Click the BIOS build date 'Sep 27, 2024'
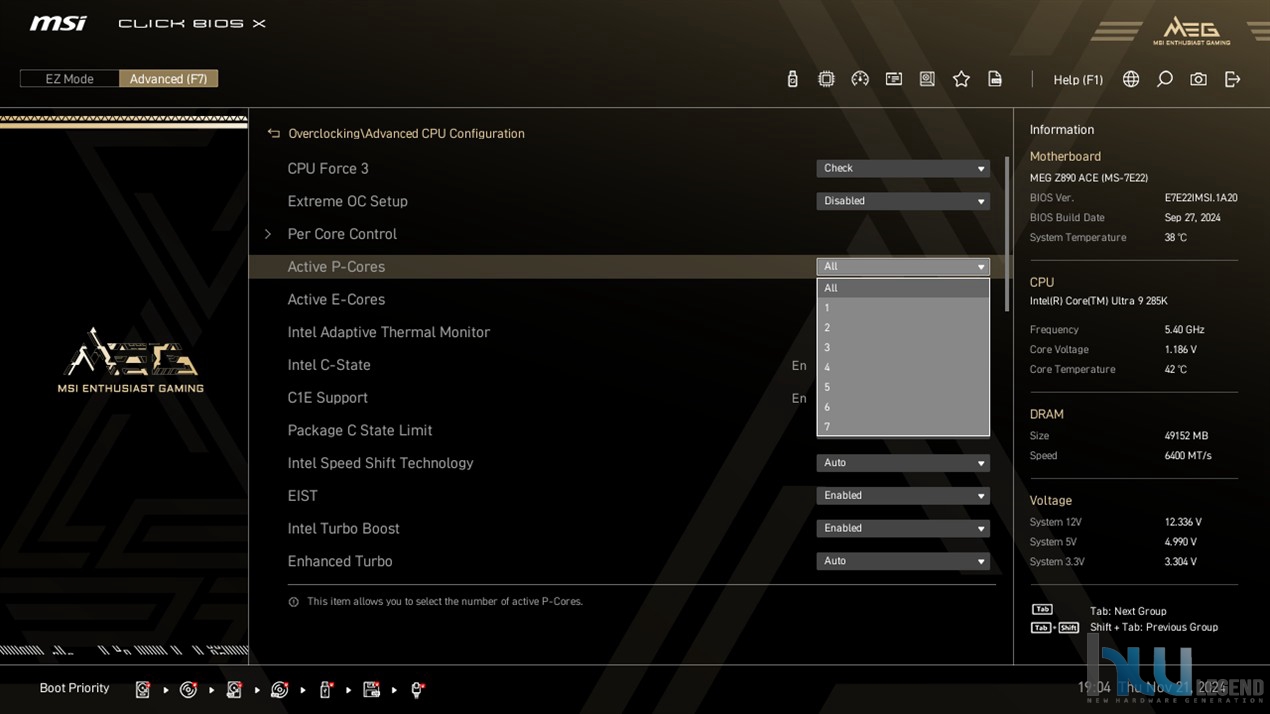1270x714 pixels. (1192, 218)
